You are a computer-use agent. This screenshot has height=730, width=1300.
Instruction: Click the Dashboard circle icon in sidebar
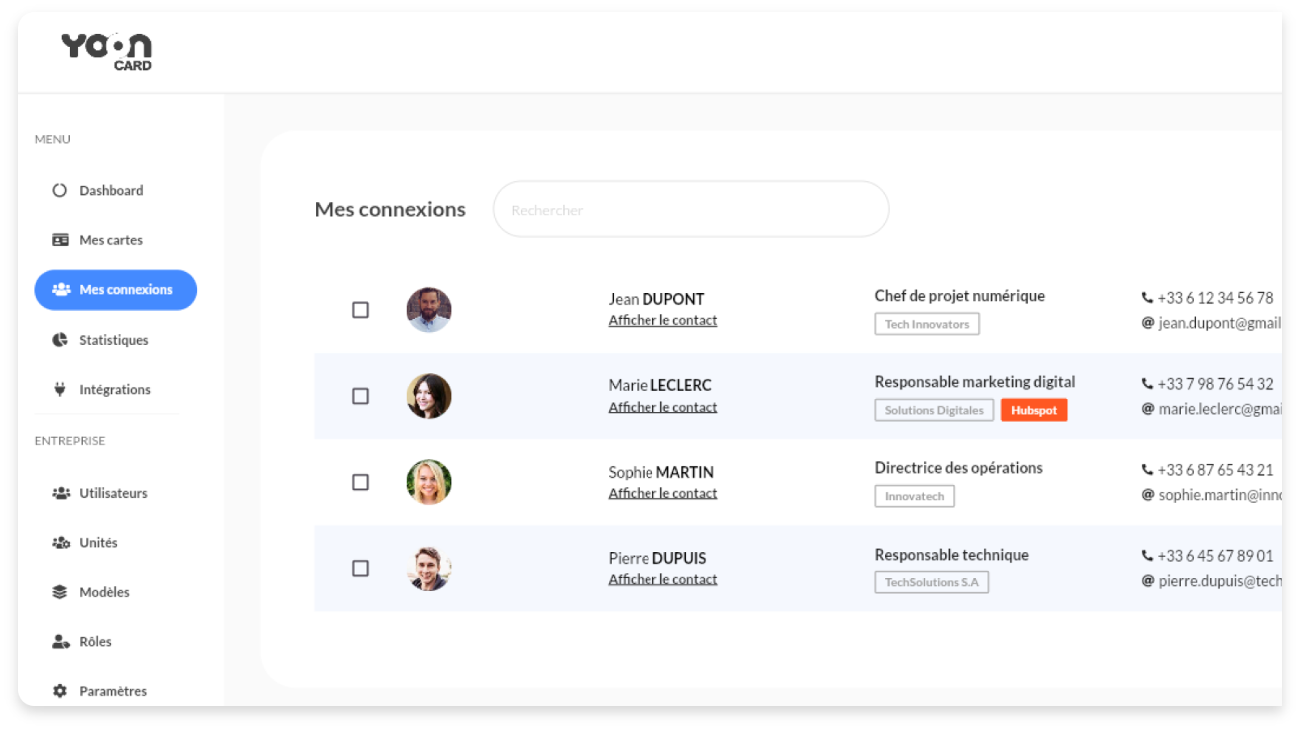[x=59, y=190]
